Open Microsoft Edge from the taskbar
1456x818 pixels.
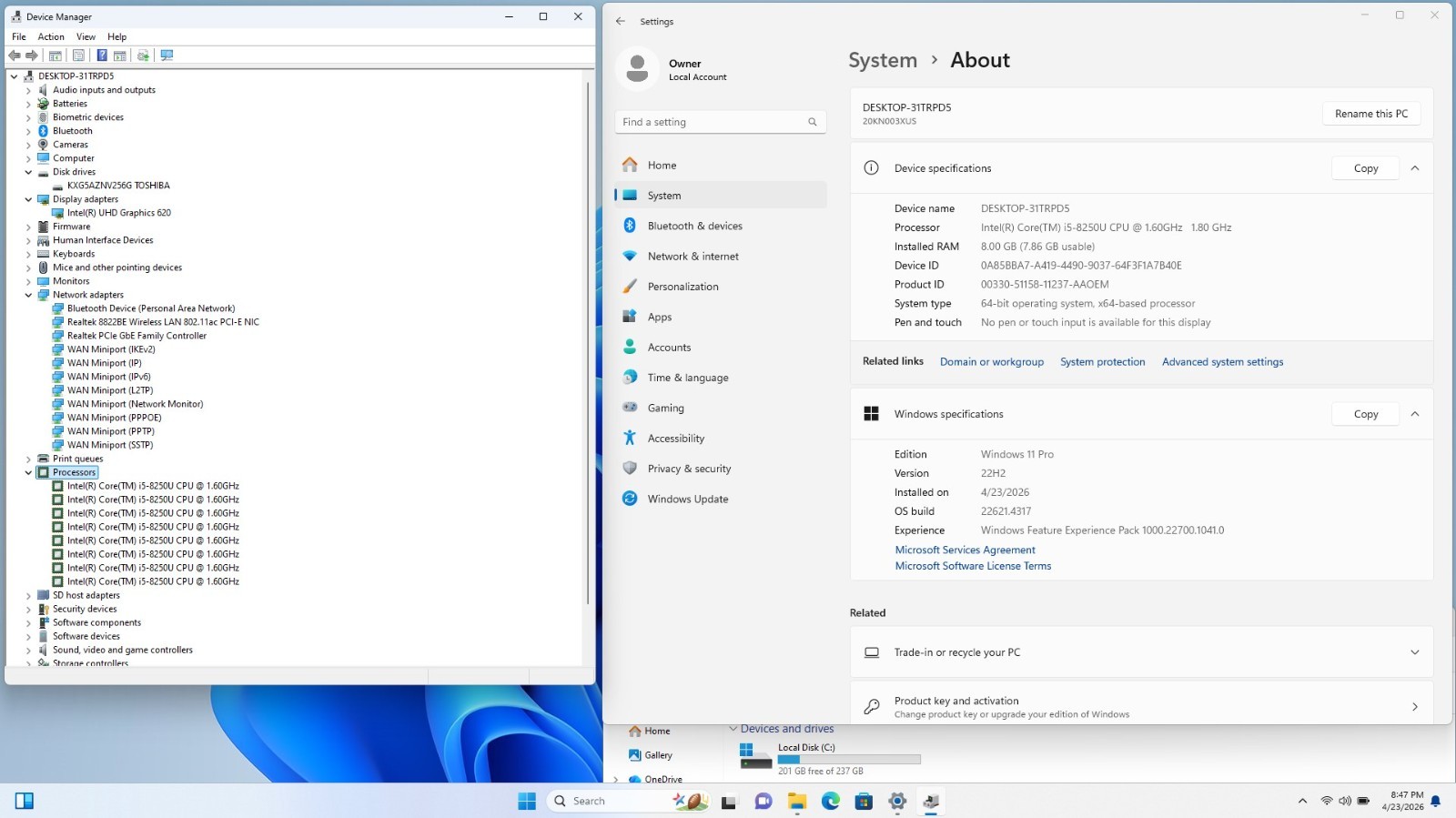pyautogui.click(x=830, y=801)
